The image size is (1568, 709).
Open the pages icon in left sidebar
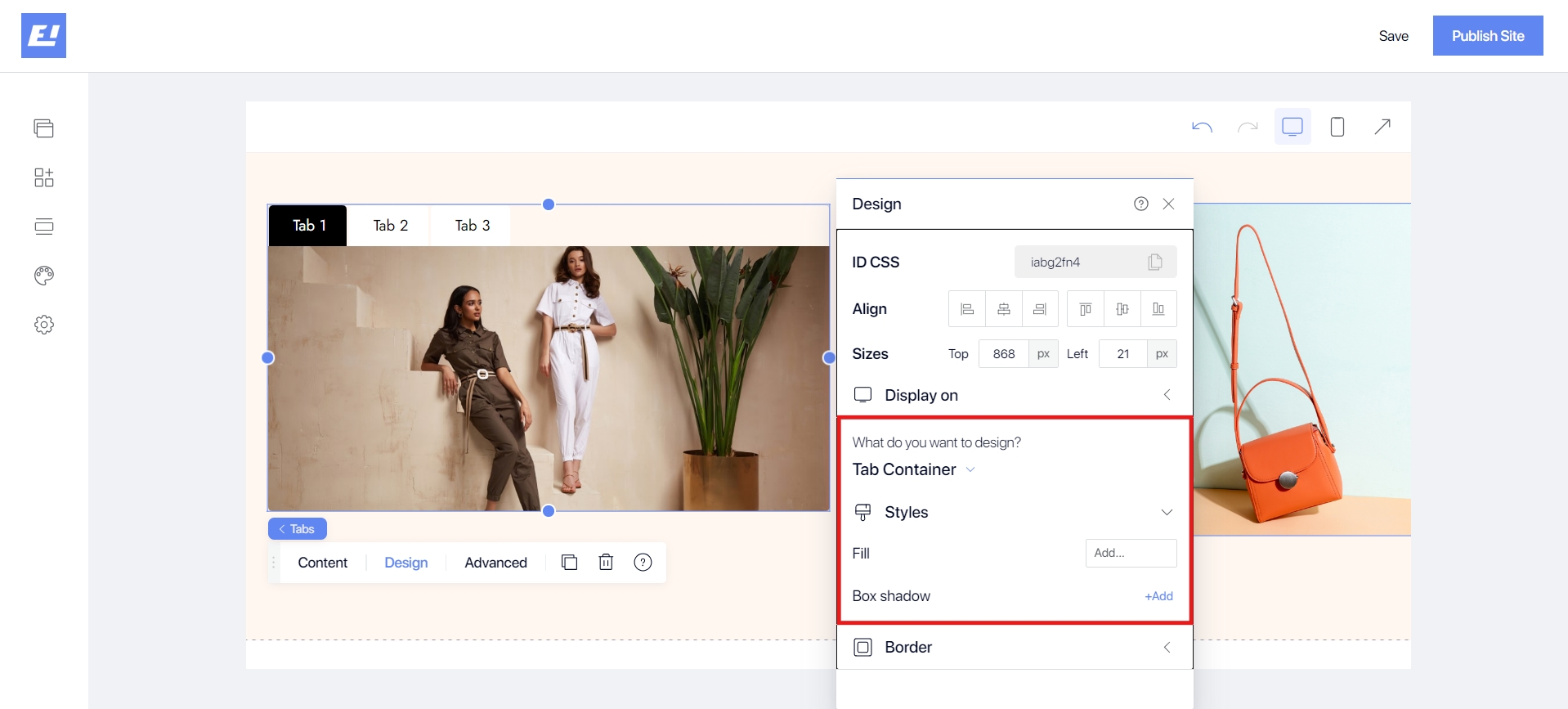tap(44, 128)
